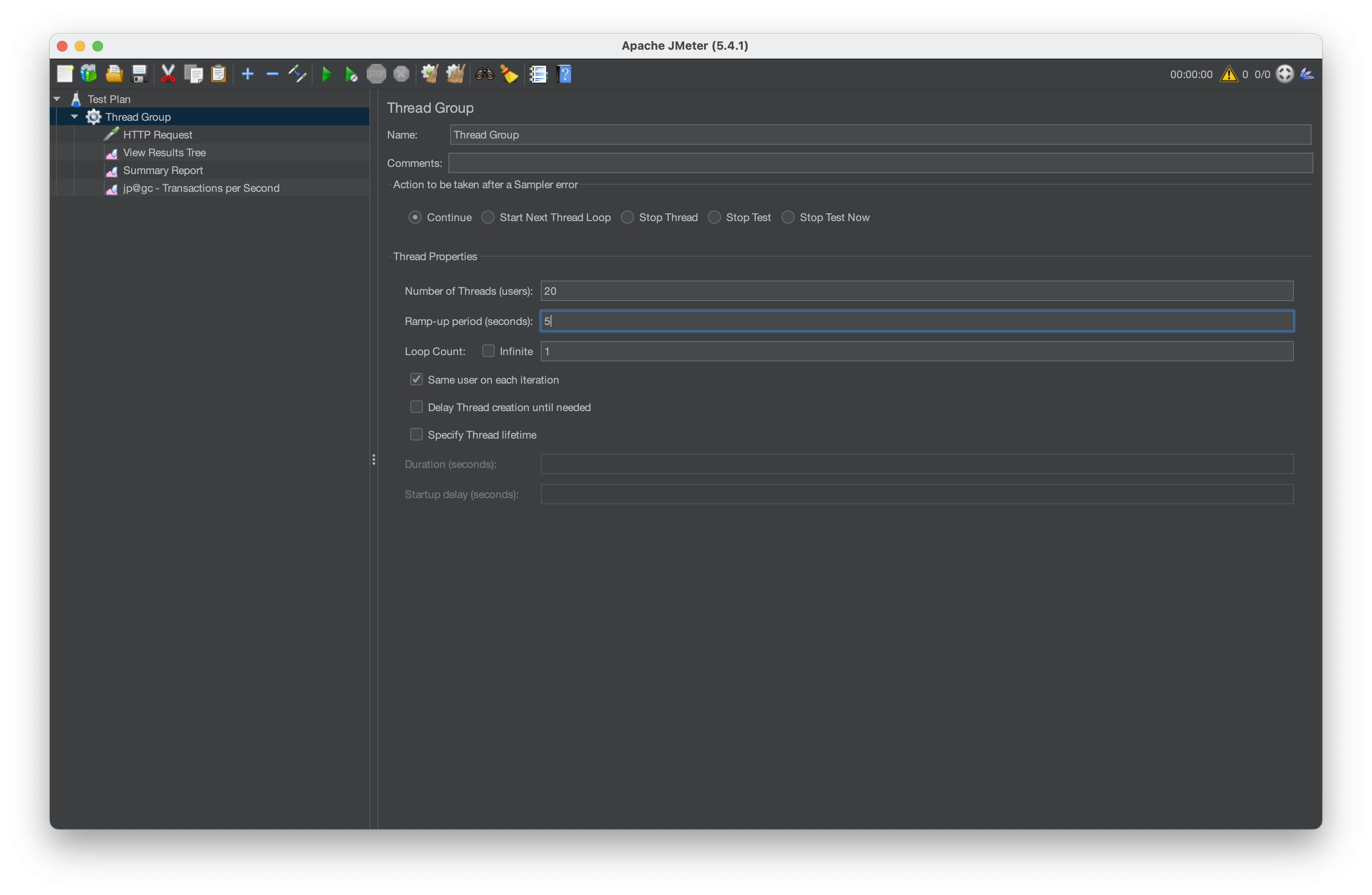Click the Duration seconds field
The image size is (1372, 895).
coord(916,464)
